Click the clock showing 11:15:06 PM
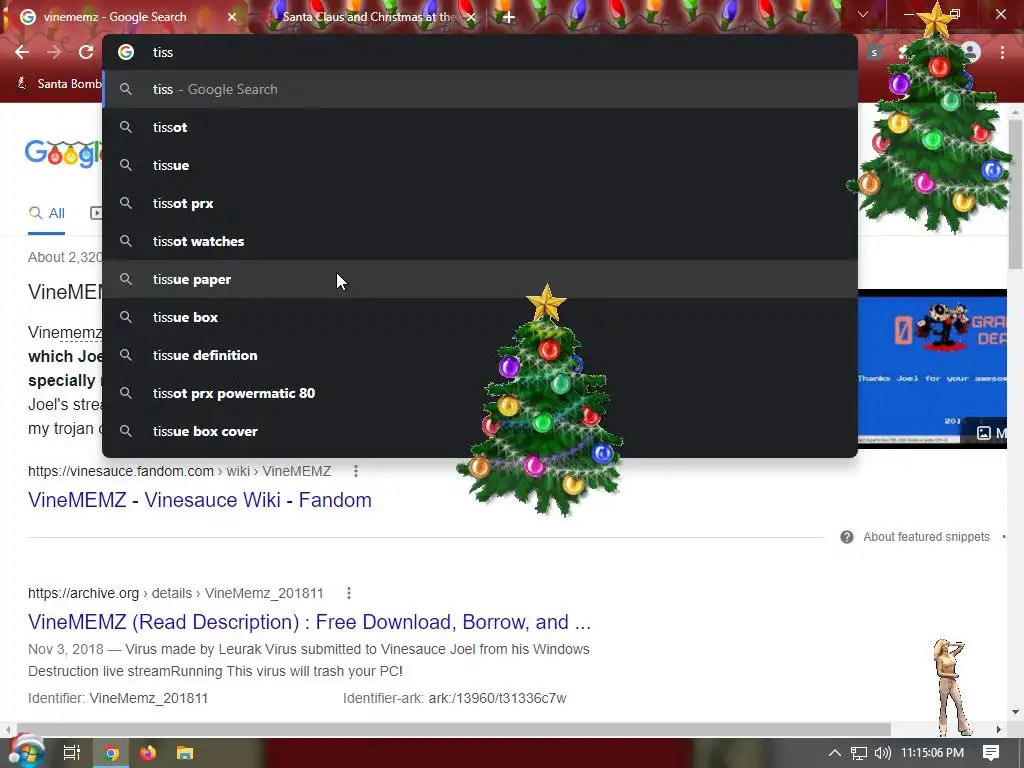This screenshot has width=1024, height=768. pyautogui.click(x=933, y=753)
